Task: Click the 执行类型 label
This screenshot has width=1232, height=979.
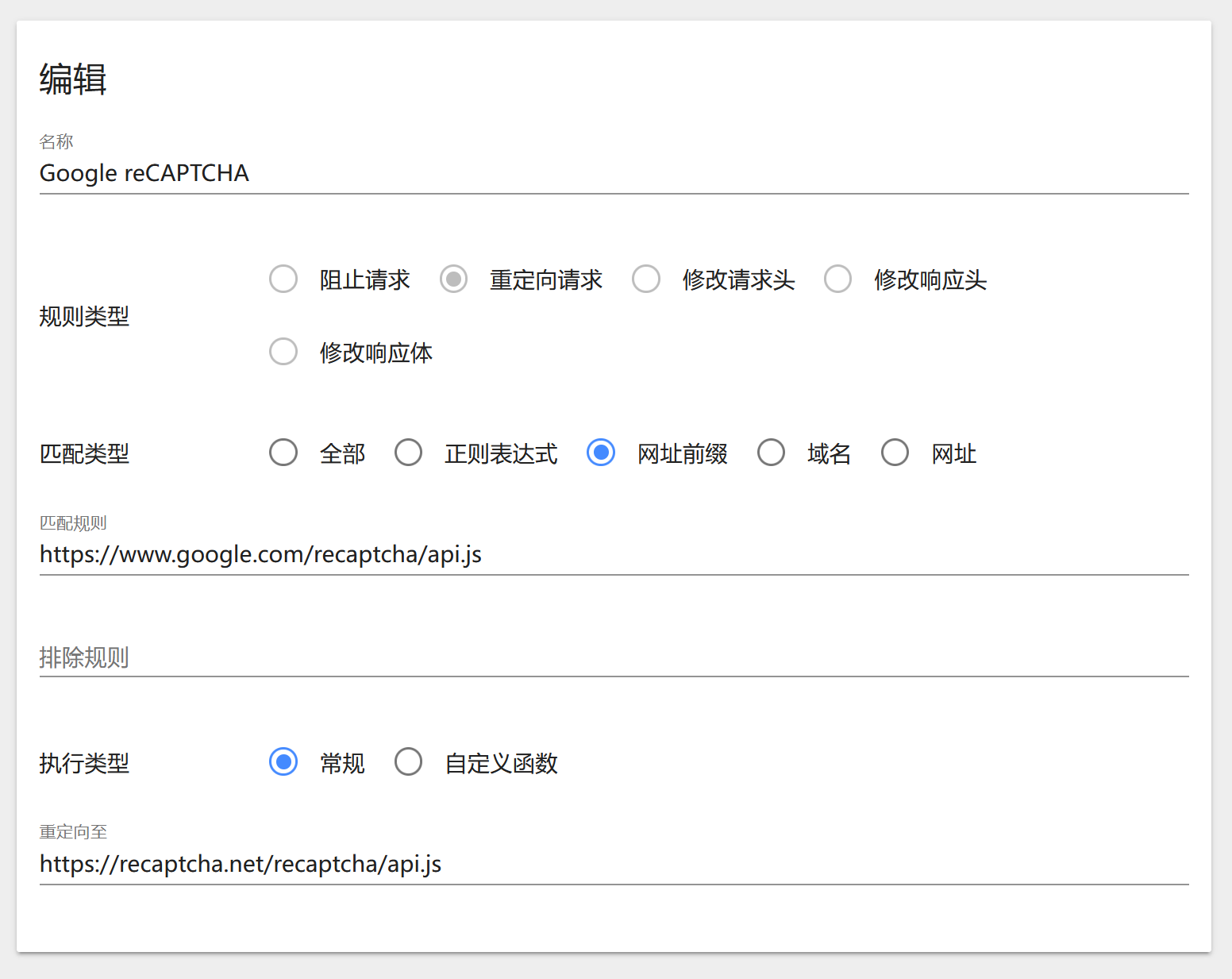Action: (84, 763)
